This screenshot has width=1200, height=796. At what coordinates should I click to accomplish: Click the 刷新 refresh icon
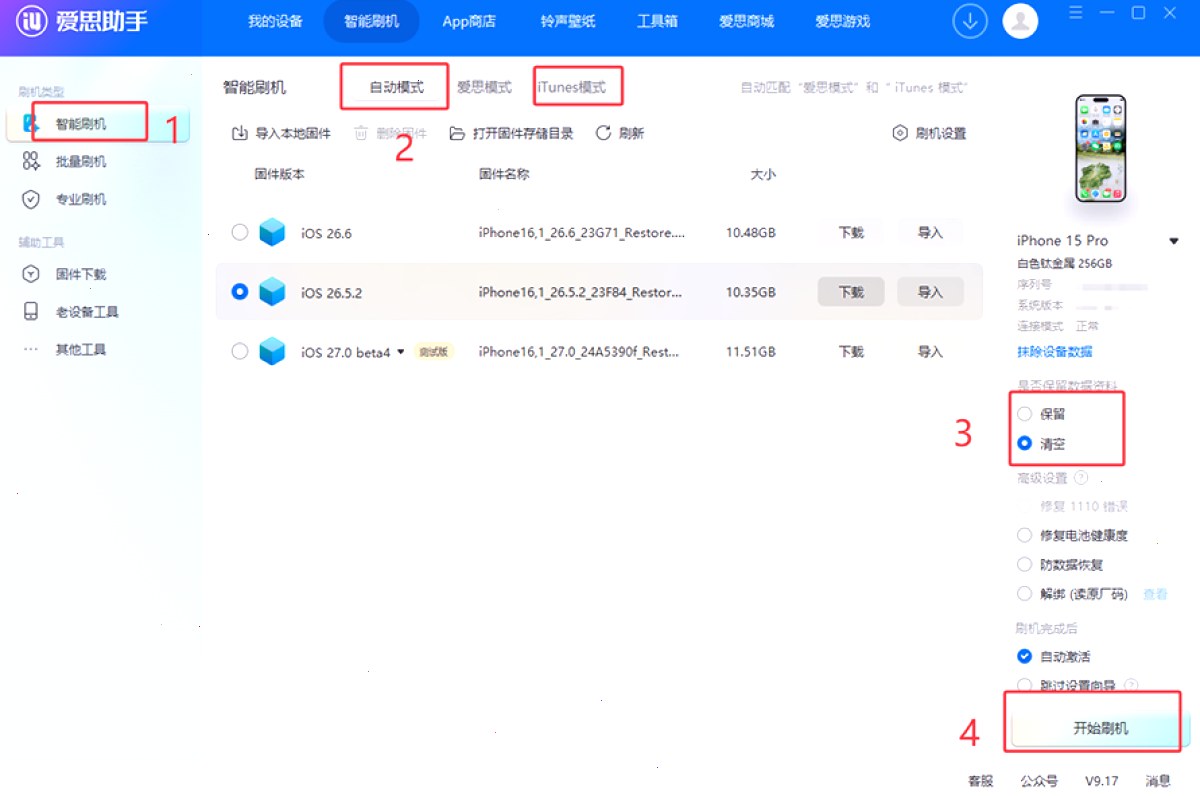pos(603,133)
